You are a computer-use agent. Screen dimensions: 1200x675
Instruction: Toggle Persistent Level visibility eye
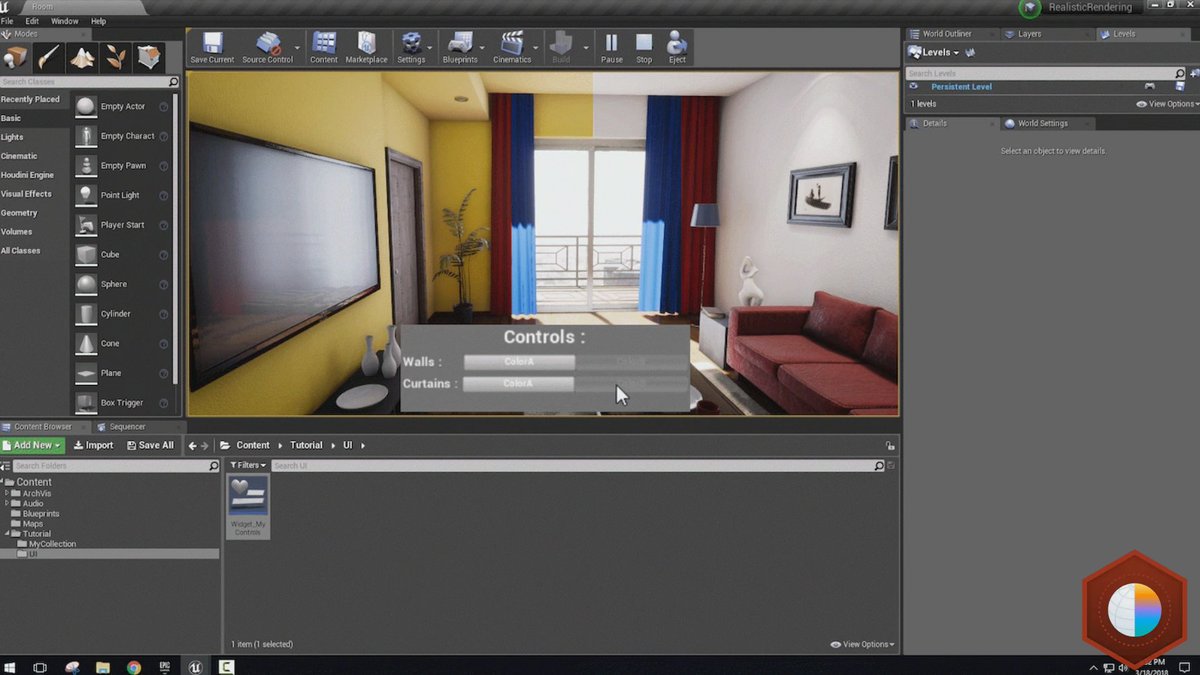pos(913,87)
